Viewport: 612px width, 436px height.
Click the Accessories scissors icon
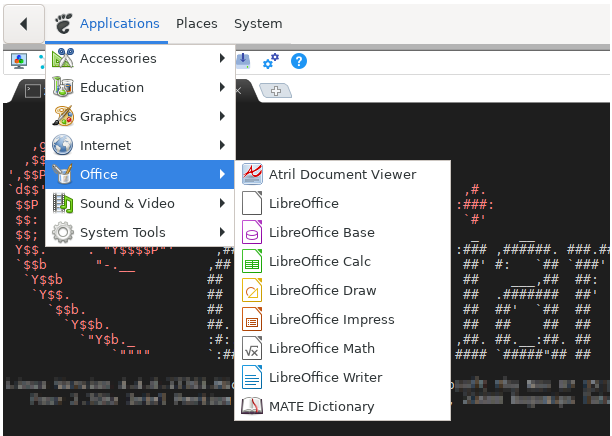[x=63, y=58]
